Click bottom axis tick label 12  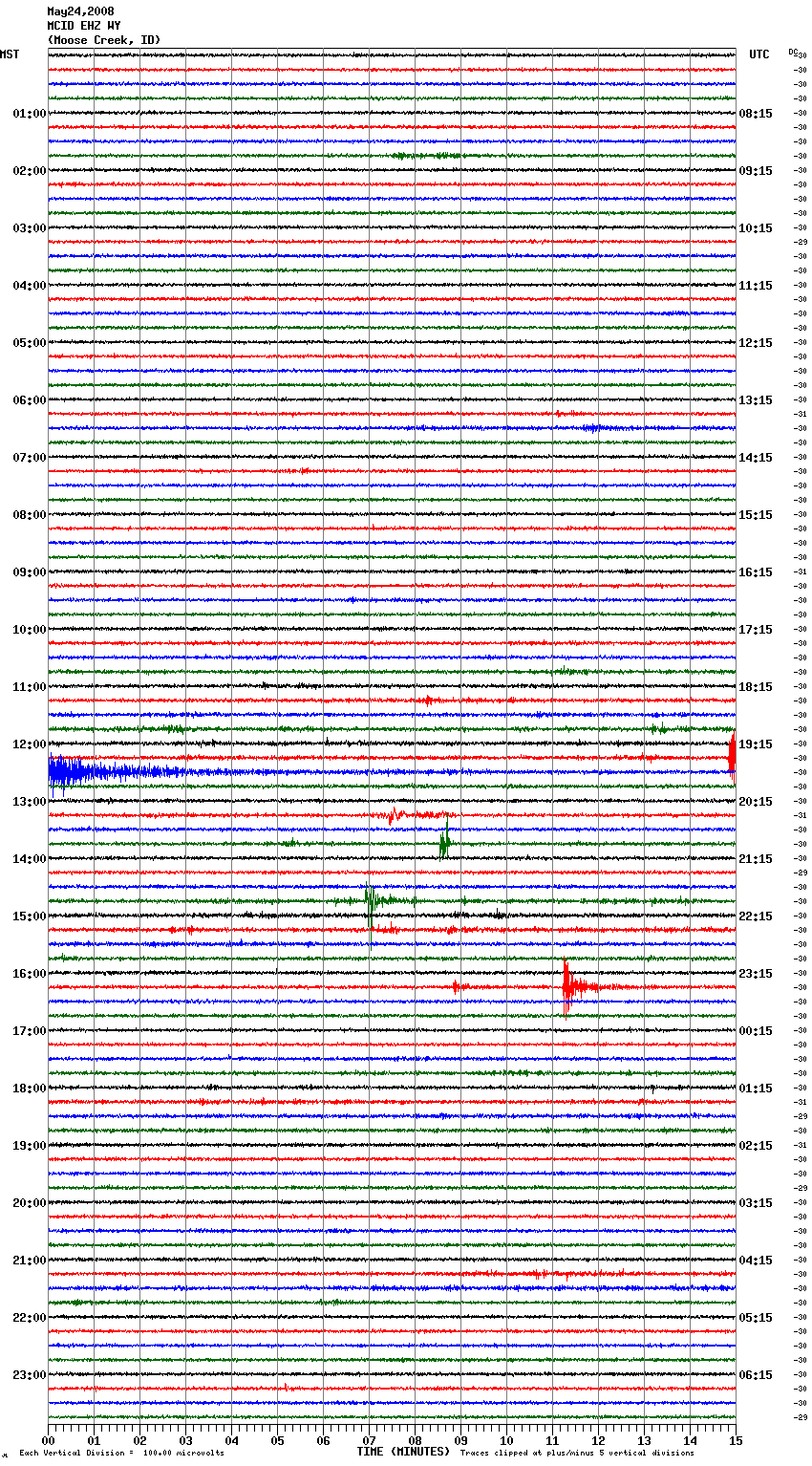tap(598, 1440)
